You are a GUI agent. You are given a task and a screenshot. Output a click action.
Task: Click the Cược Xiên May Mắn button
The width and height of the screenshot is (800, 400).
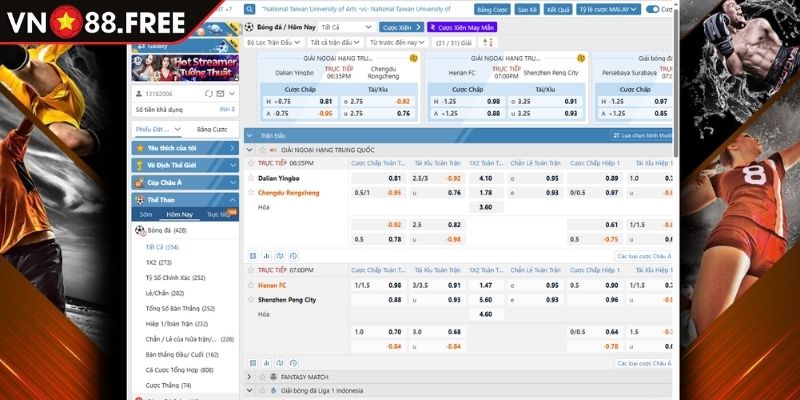[463, 27]
